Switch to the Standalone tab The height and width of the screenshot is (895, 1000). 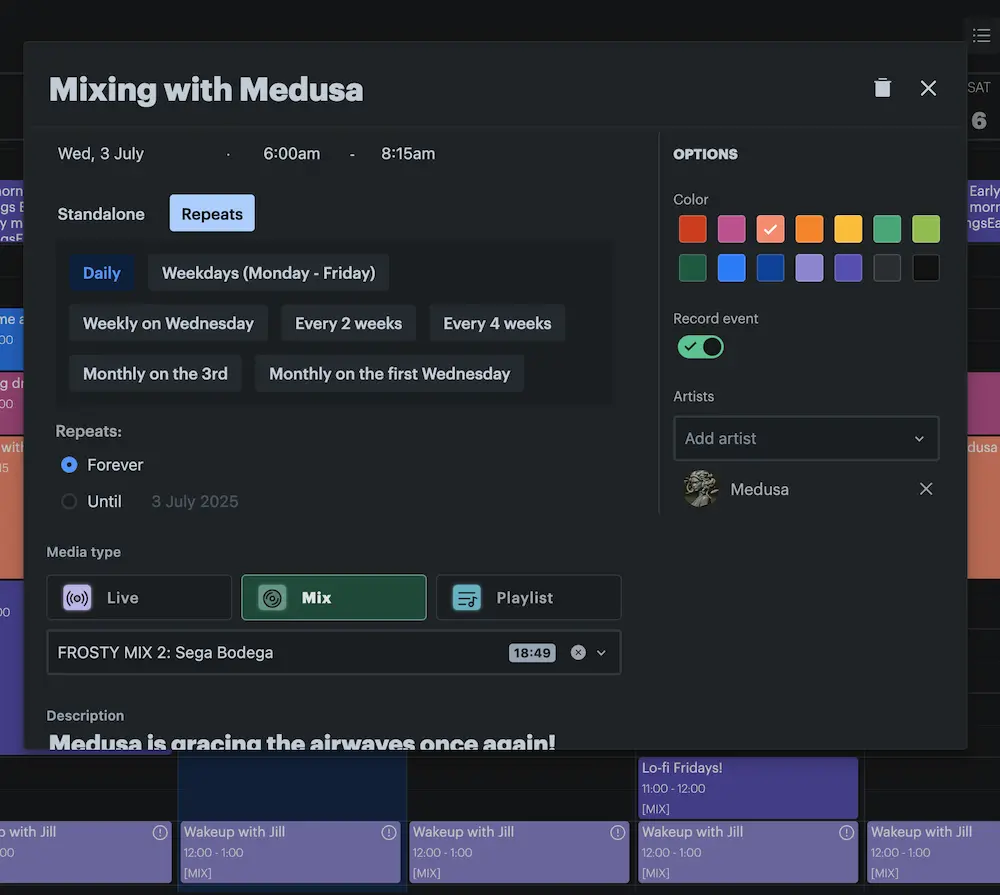click(101, 214)
